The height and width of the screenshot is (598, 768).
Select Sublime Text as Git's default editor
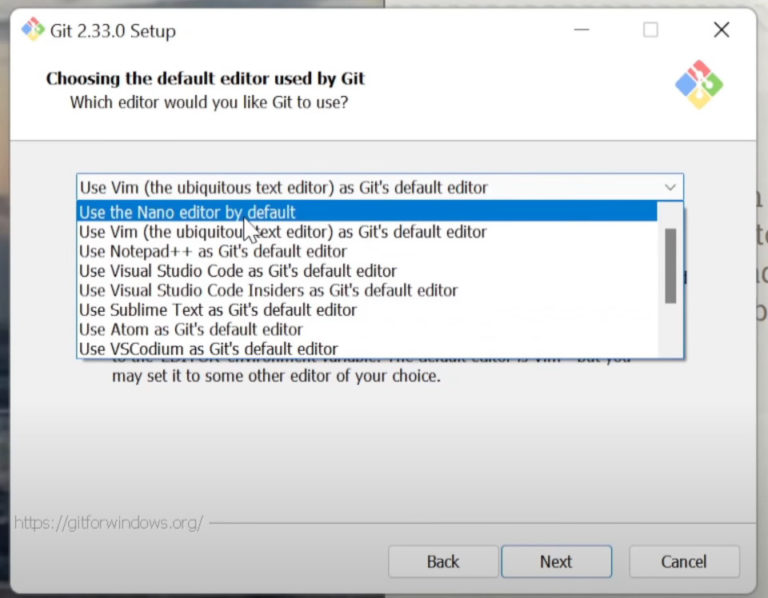click(x=367, y=310)
